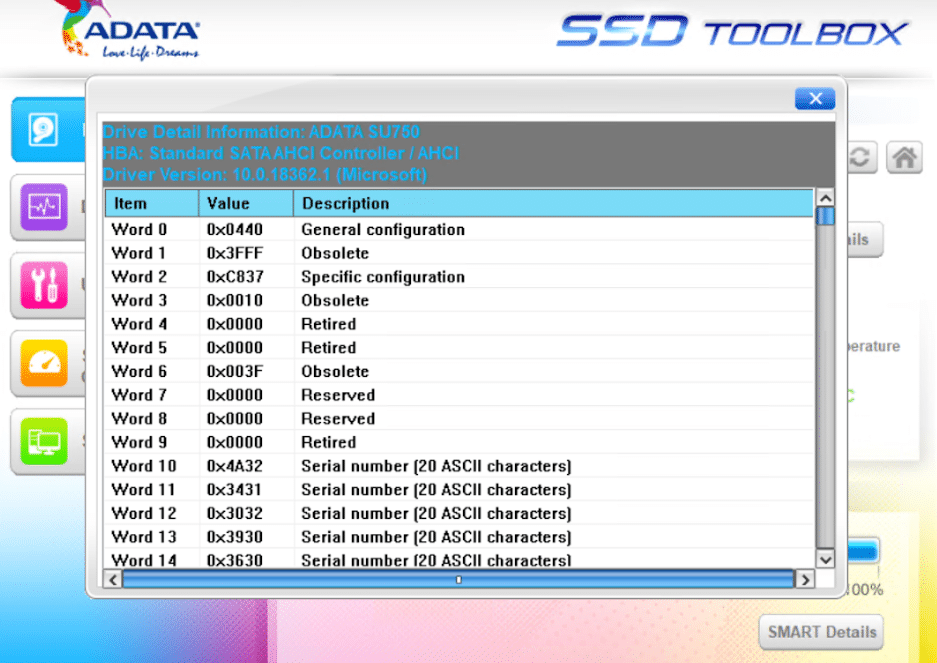The image size is (937, 663).
Task: Click the horizontal scrollbar thumb
Action: tap(458, 579)
